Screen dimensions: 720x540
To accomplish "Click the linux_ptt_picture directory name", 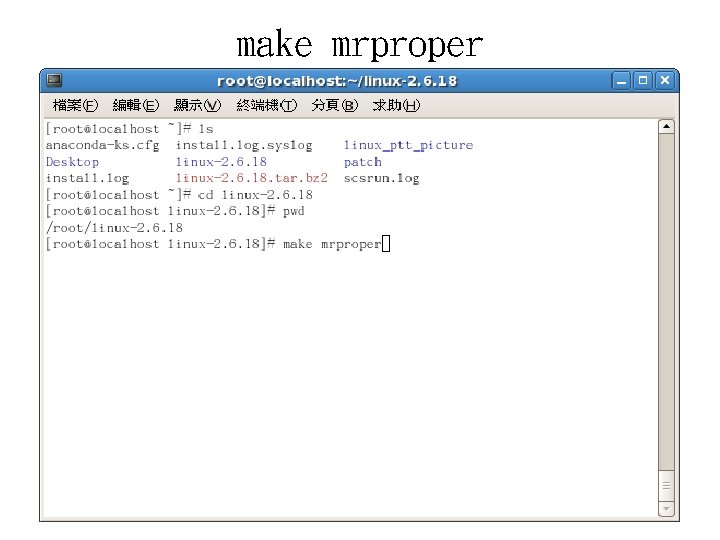I will [x=408, y=146].
